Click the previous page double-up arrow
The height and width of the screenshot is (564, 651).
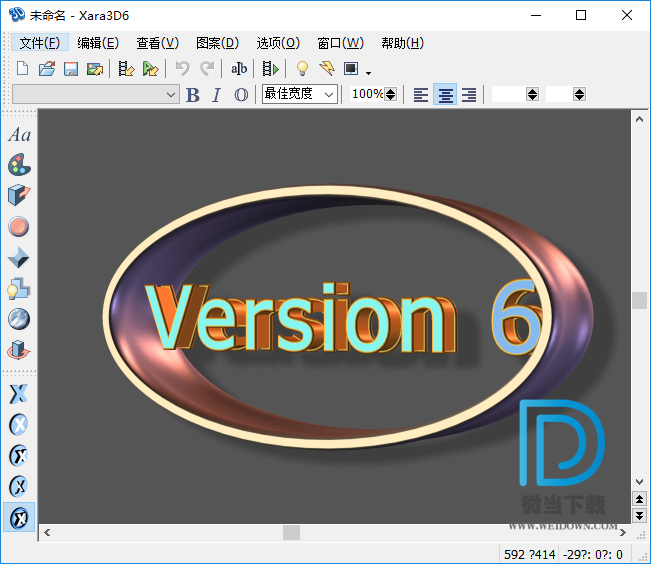(639, 499)
